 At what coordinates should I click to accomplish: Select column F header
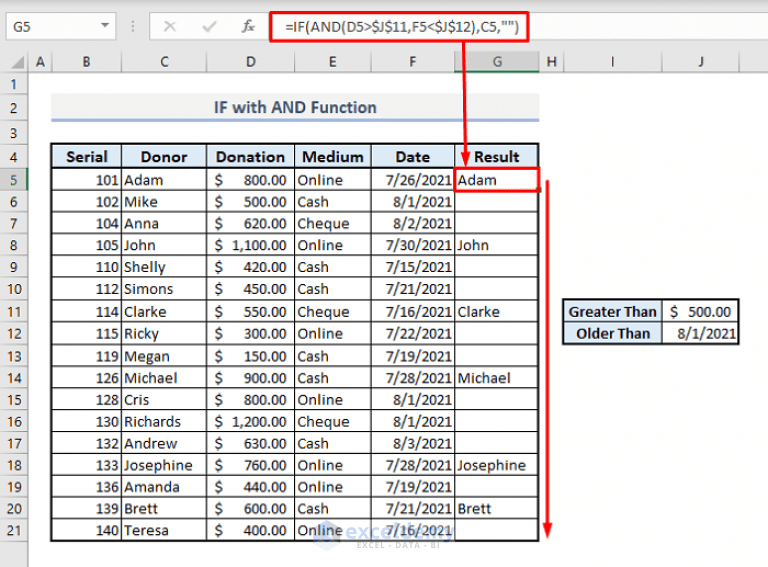click(413, 62)
